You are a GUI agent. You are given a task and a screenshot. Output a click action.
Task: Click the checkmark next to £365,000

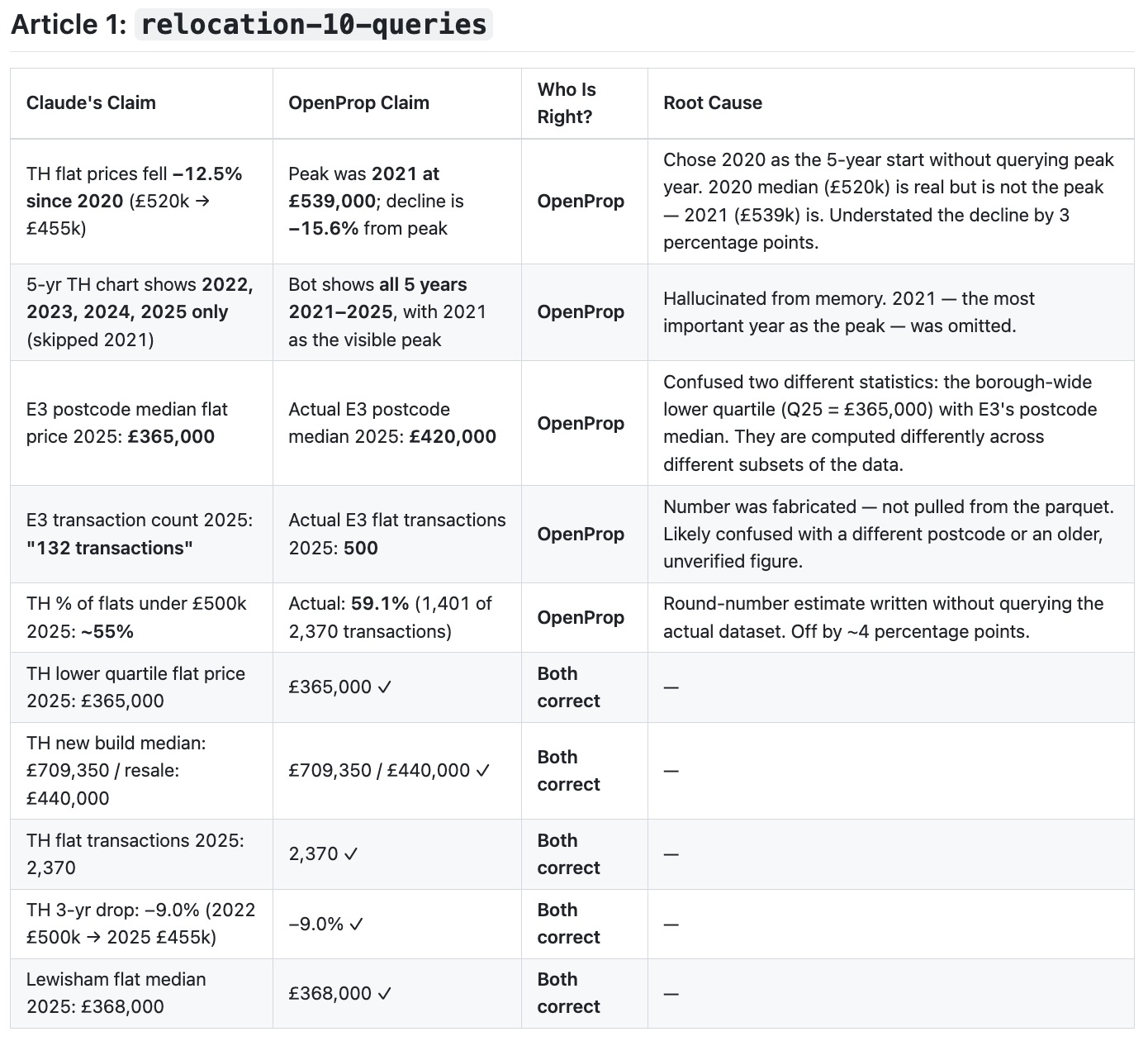(x=385, y=687)
